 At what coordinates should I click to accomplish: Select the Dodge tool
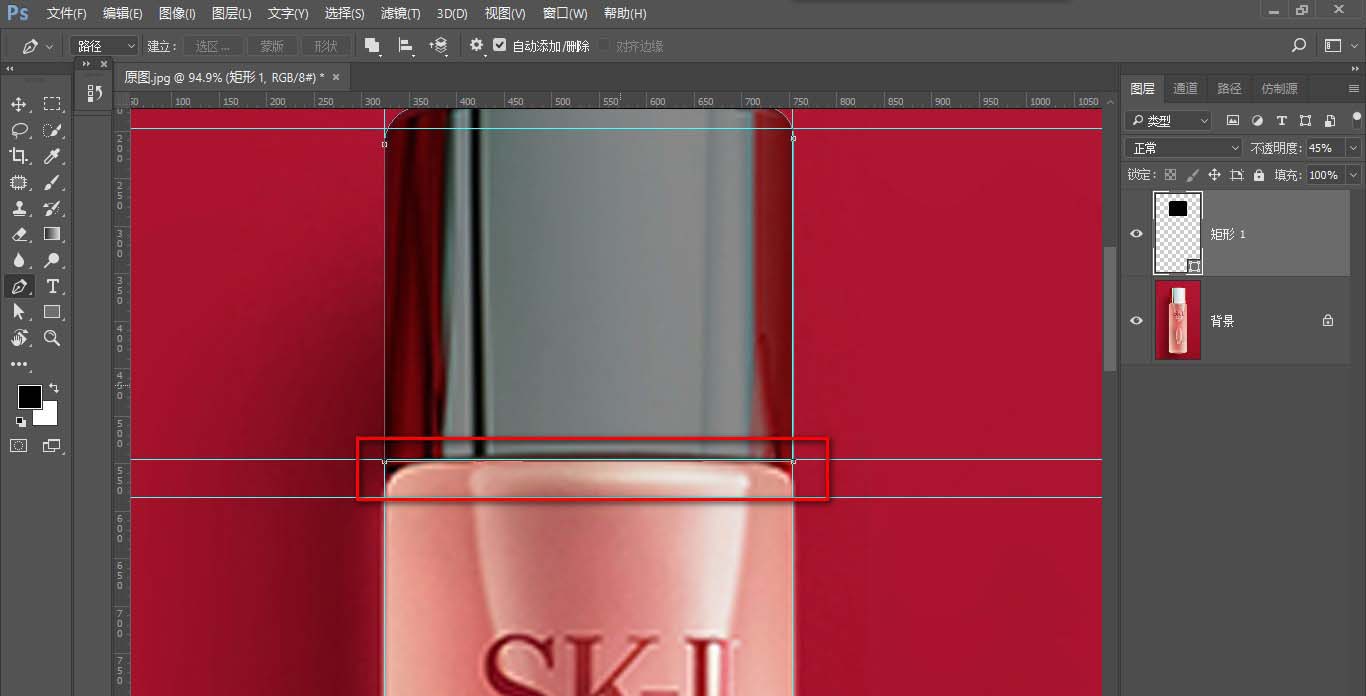(52, 260)
